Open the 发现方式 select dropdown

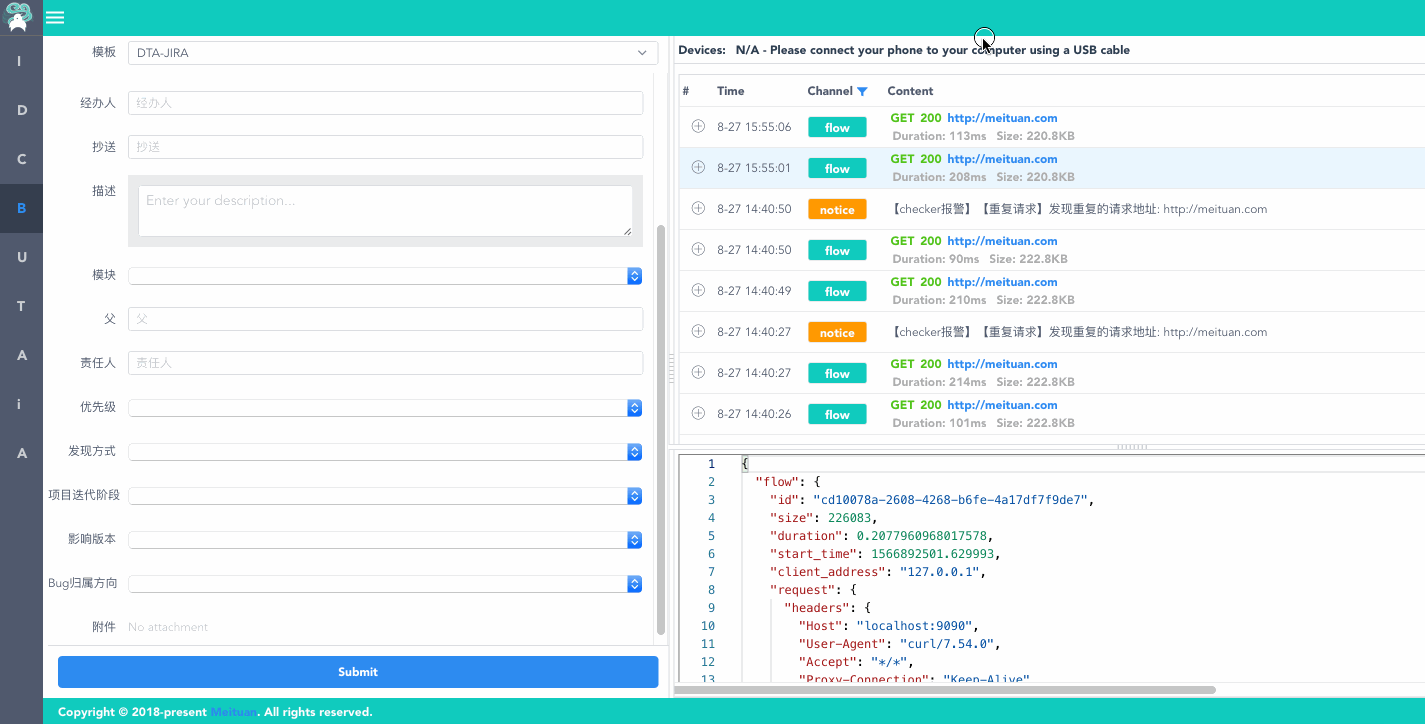point(385,452)
